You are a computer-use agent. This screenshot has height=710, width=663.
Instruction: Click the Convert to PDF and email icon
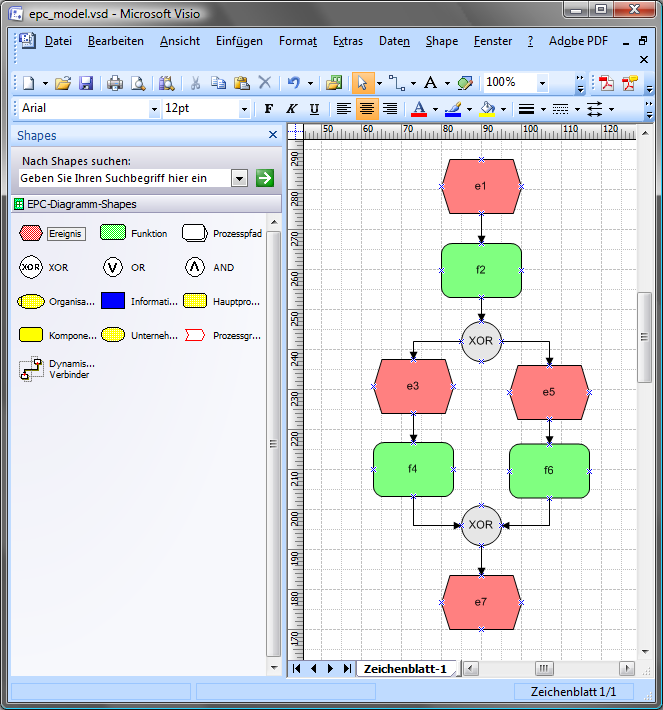[x=629, y=83]
